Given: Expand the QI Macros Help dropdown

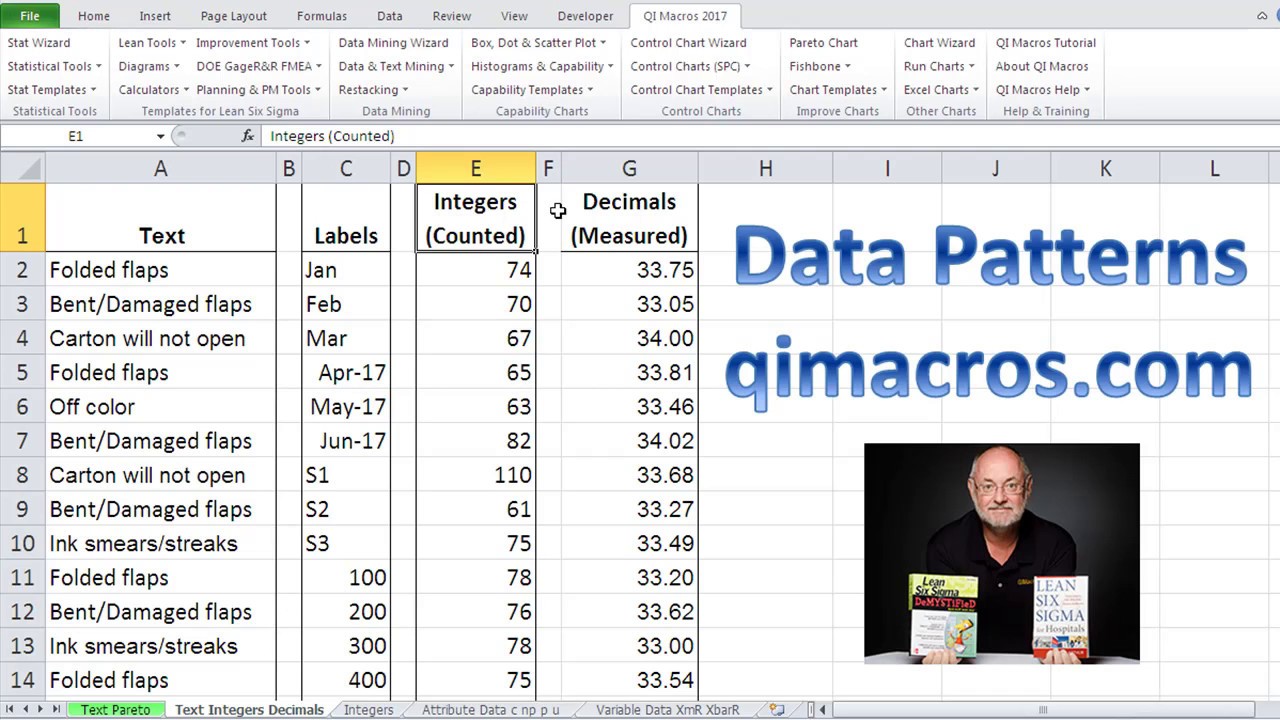Looking at the screenshot, I should pos(1043,90).
